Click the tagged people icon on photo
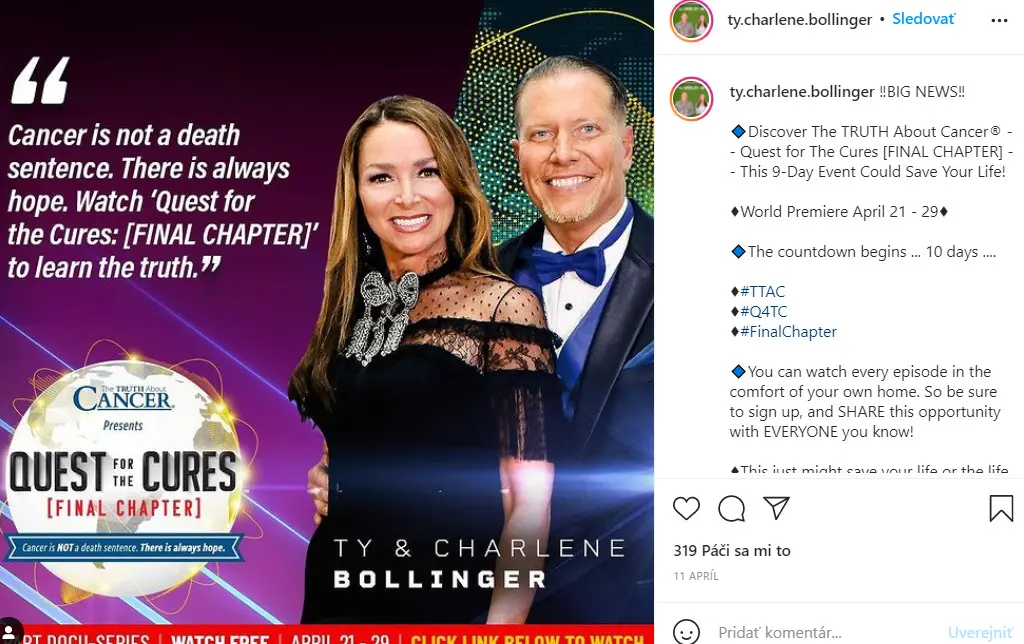The image size is (1024, 644). tap(10, 632)
